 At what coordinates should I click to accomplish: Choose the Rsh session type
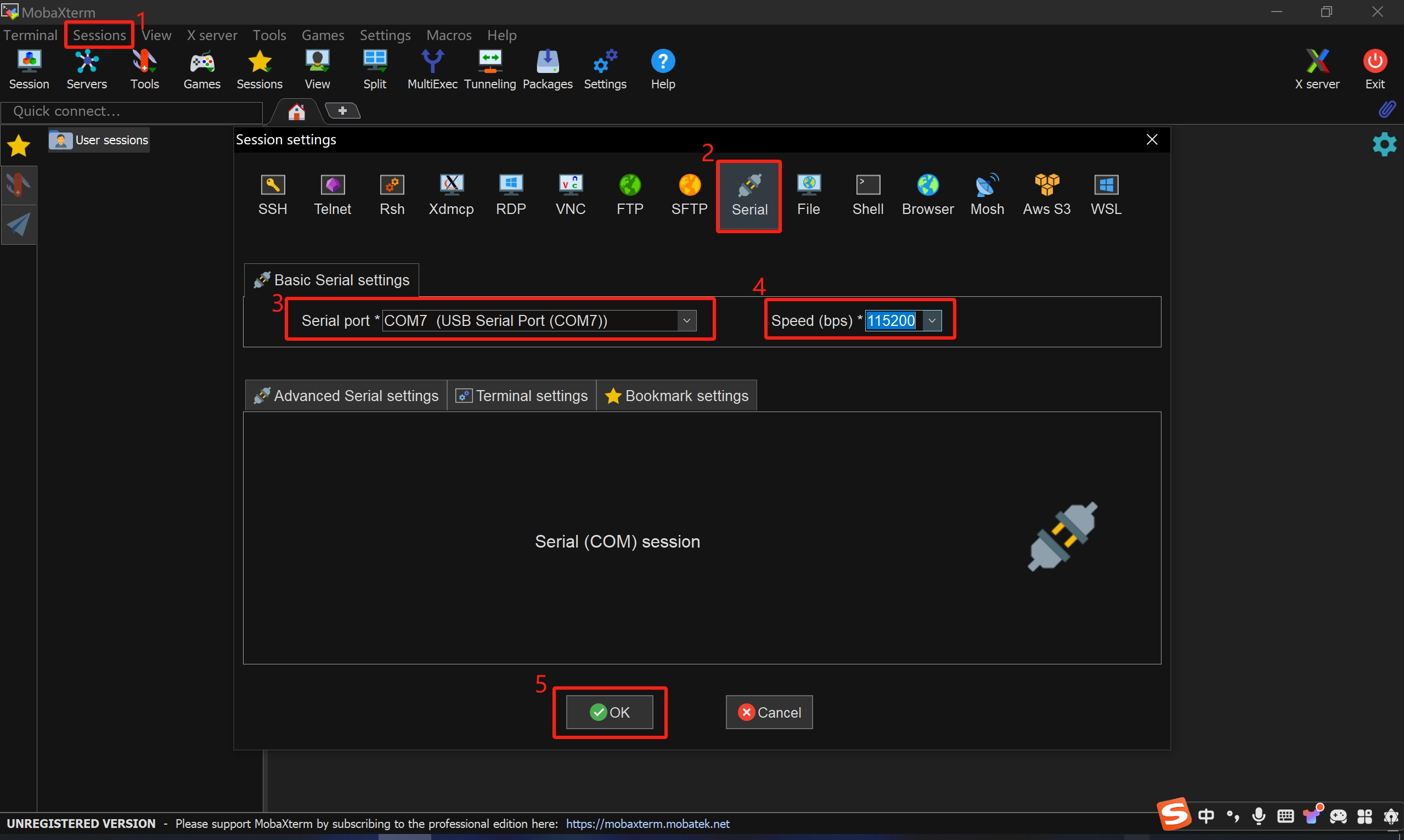tap(392, 195)
